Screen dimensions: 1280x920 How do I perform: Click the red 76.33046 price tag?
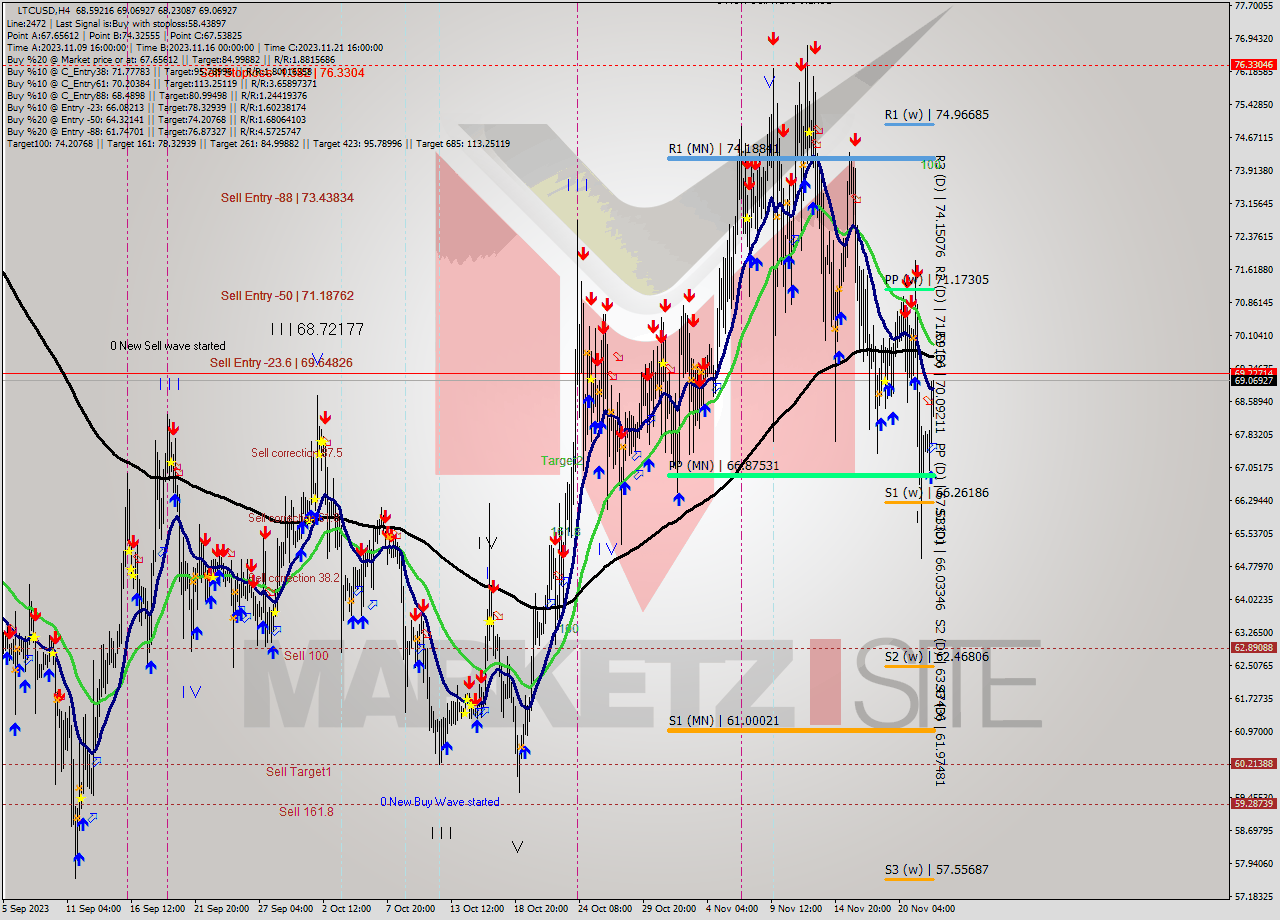click(1253, 65)
